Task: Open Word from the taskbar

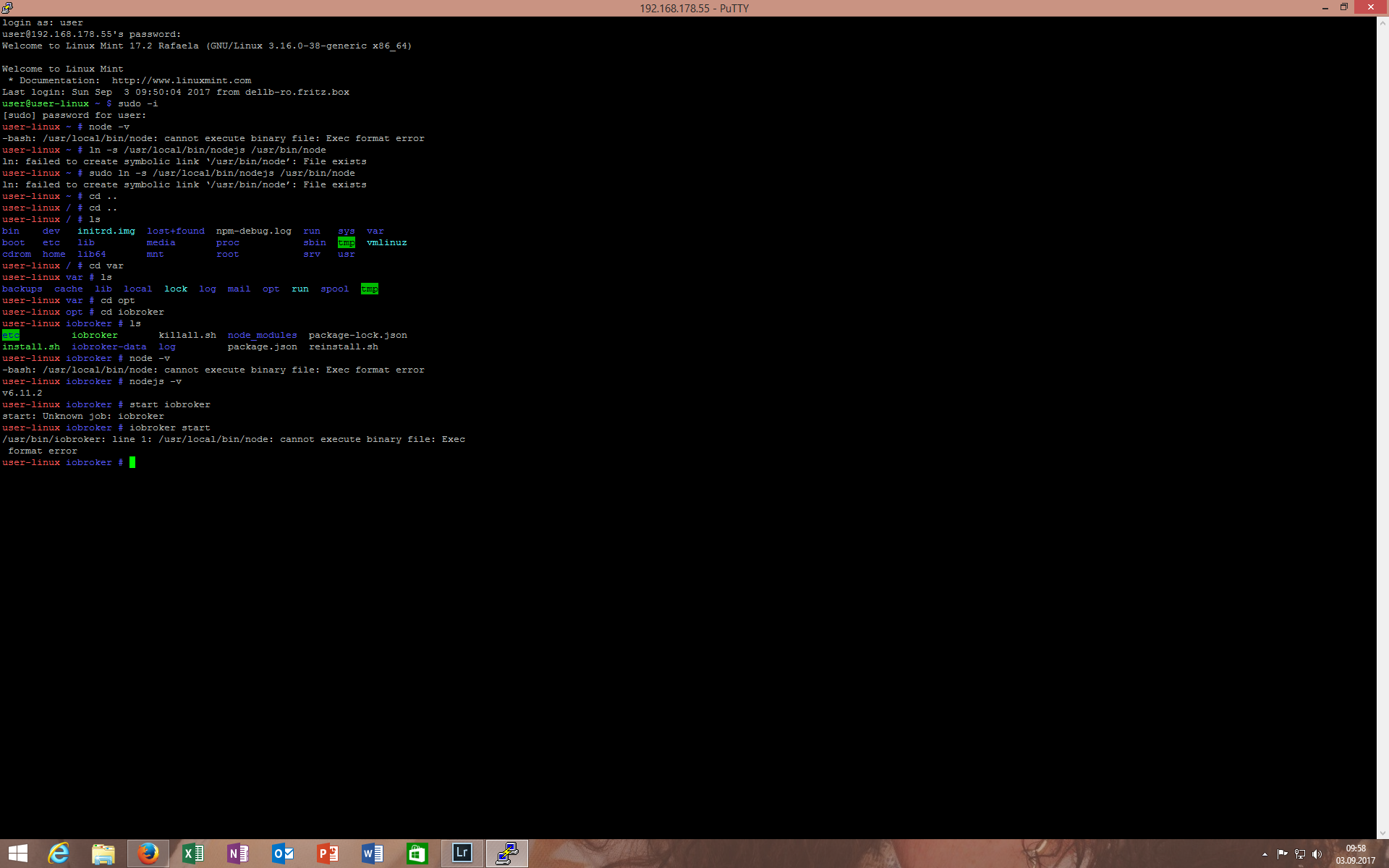Action: click(373, 854)
